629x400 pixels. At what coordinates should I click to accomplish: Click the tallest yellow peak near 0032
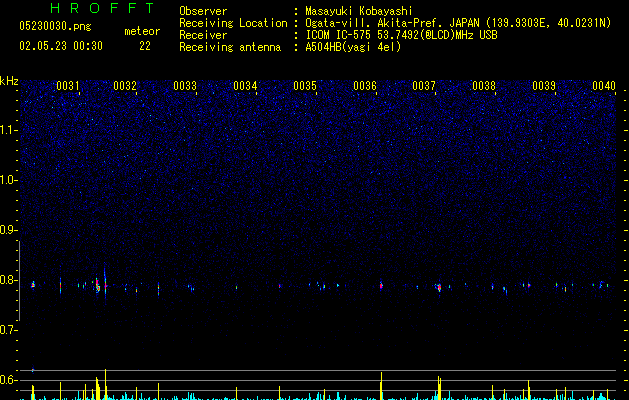tap(106, 384)
